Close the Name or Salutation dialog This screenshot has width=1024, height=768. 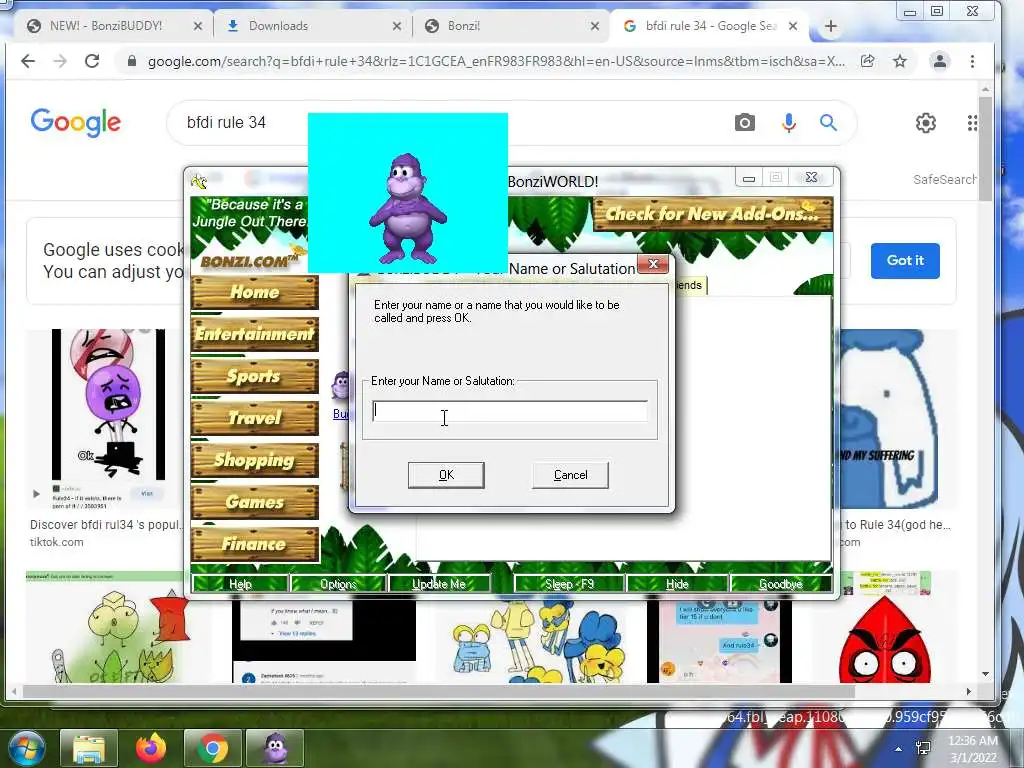click(x=652, y=264)
